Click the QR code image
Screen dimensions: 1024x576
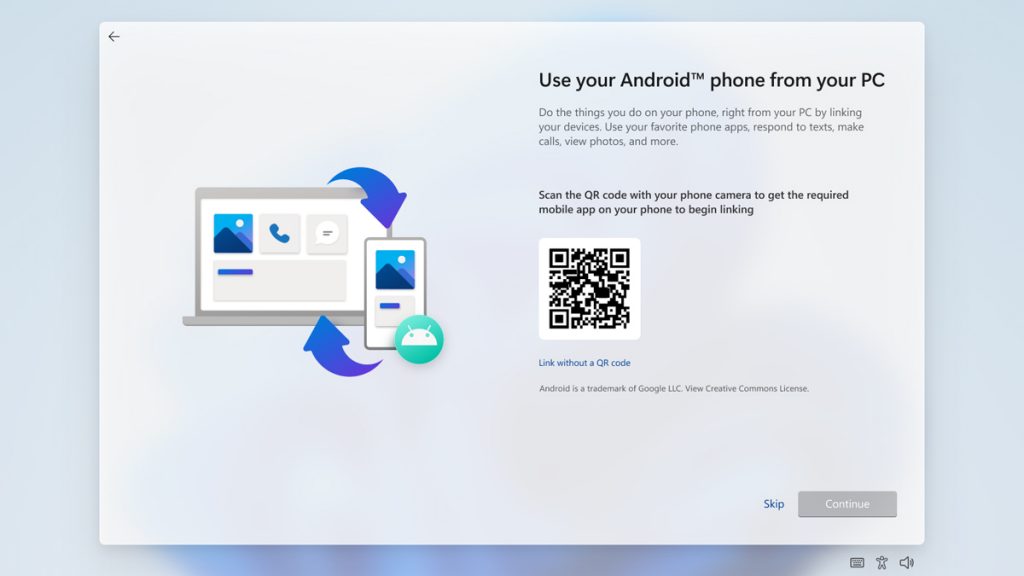pyautogui.click(x=589, y=289)
